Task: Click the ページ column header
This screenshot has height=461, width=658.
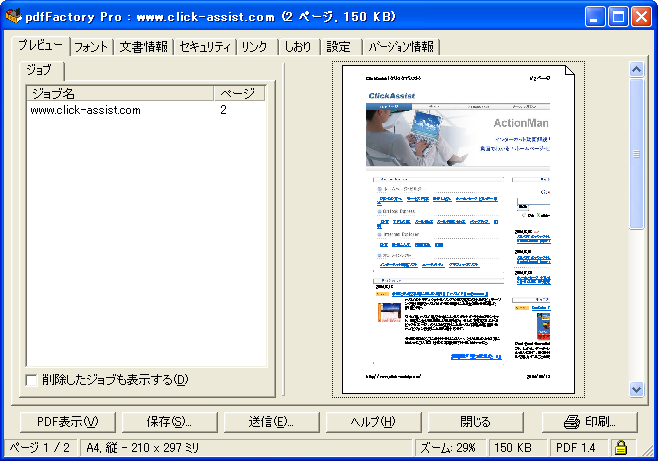Action: click(x=240, y=93)
